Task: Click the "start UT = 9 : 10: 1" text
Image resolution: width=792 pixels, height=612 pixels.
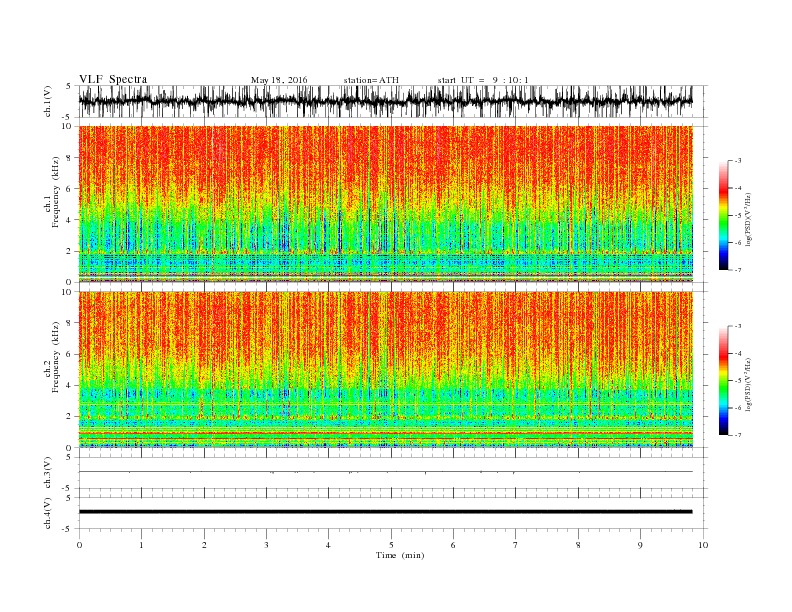Action: point(483,80)
